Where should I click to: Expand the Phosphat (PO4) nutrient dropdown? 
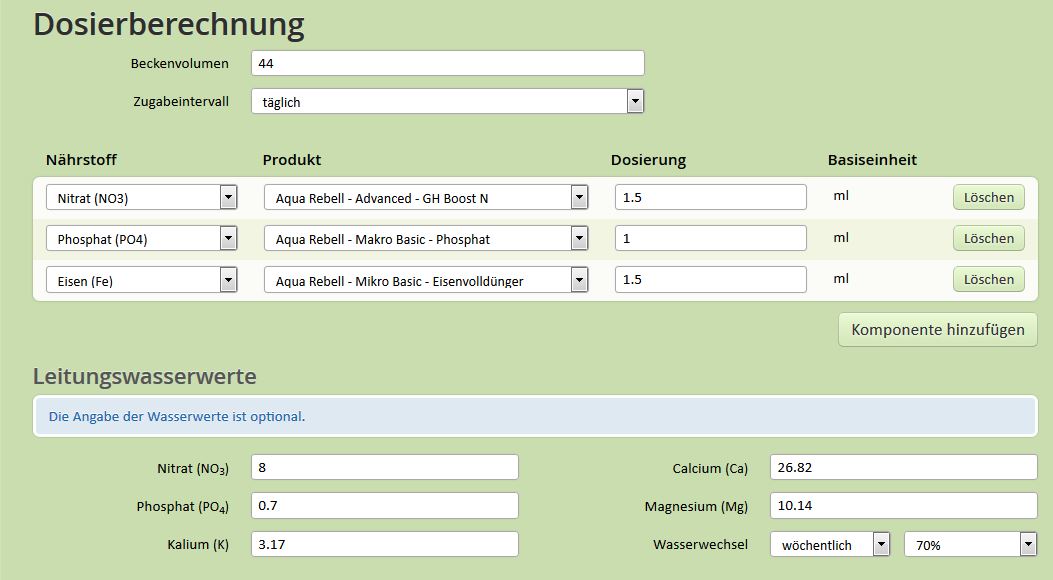[142, 238]
